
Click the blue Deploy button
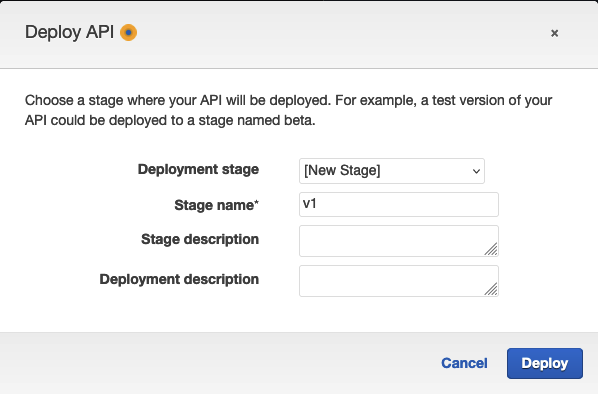click(545, 363)
